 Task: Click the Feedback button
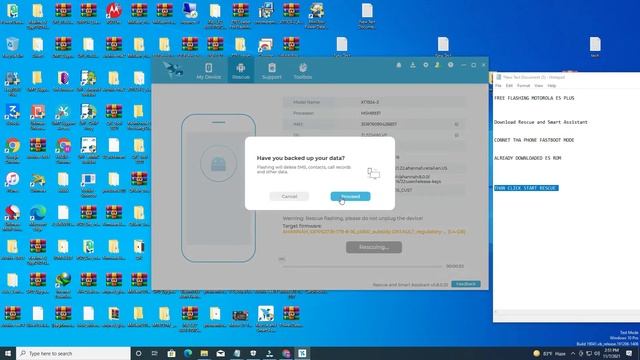click(466, 284)
